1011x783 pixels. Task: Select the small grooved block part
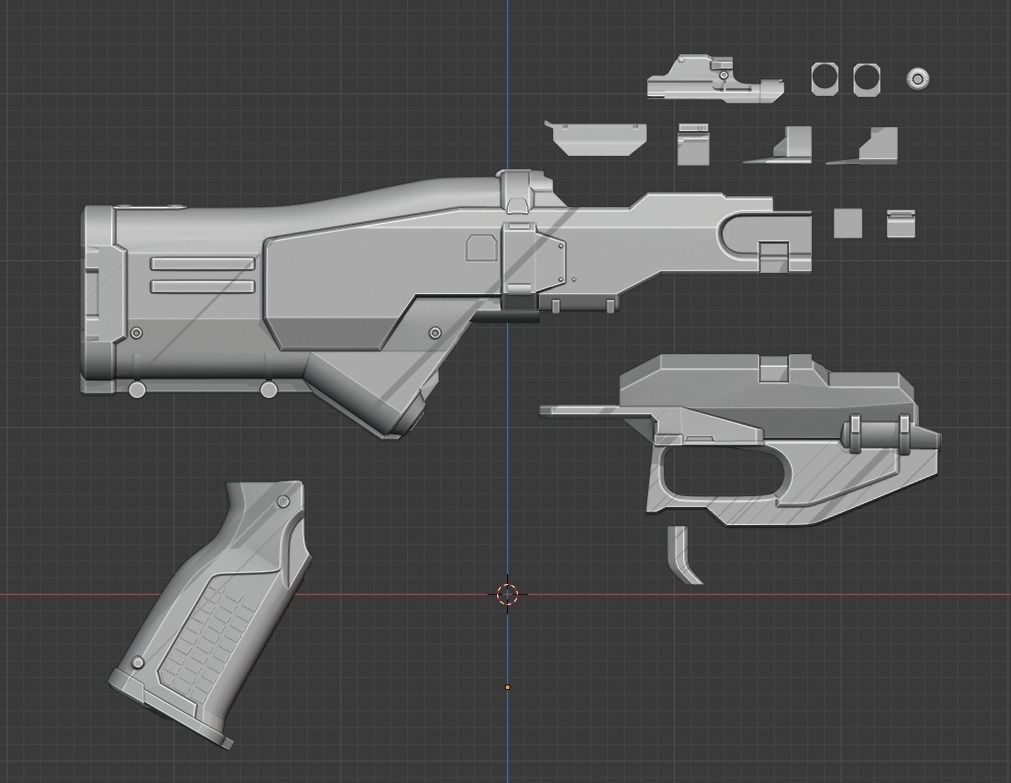coord(901,223)
